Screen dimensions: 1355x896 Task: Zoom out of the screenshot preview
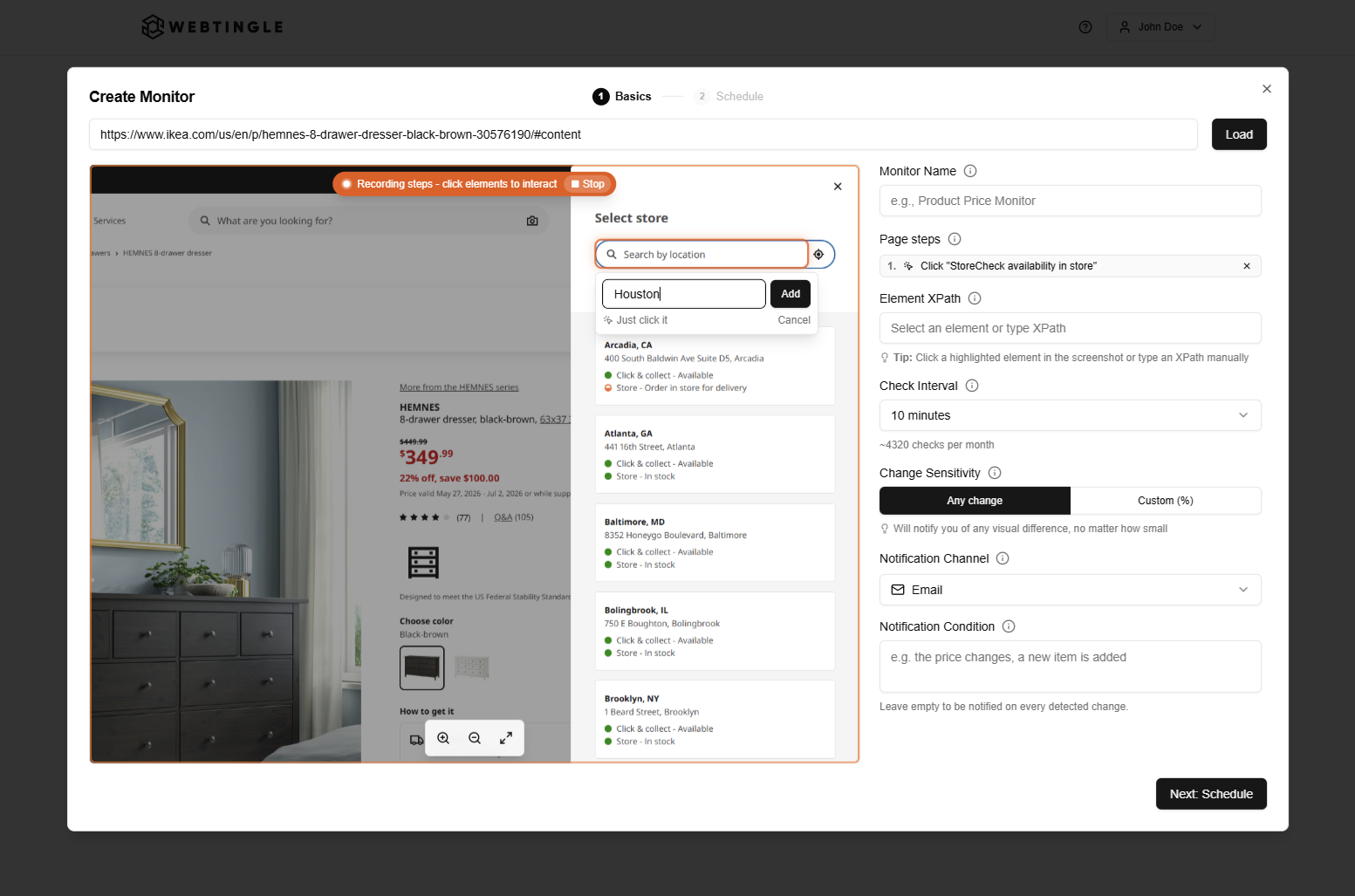click(475, 738)
